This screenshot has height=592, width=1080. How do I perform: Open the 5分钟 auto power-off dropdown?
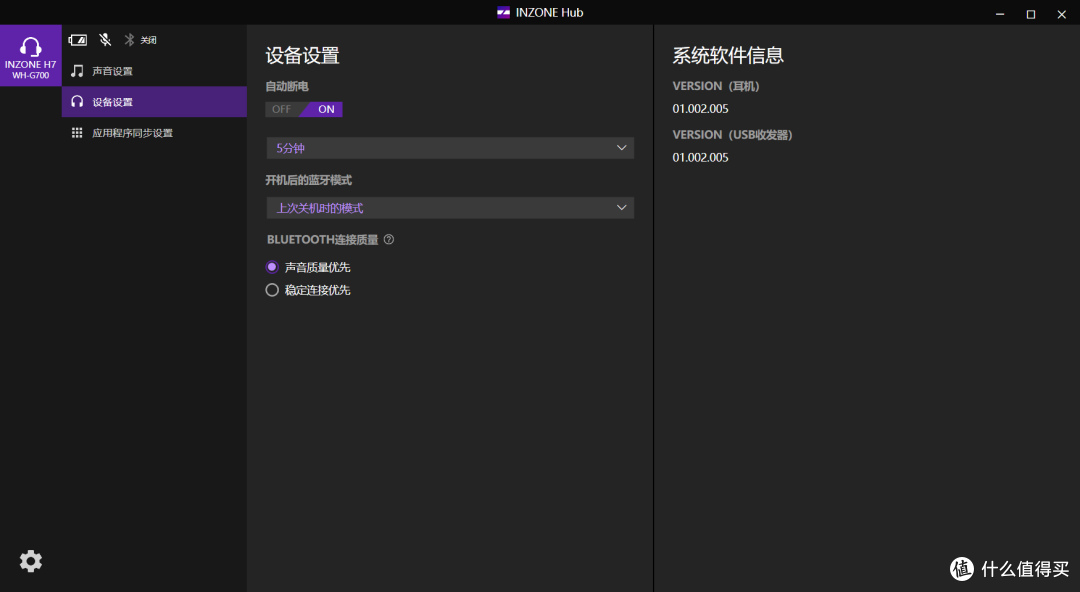click(450, 148)
